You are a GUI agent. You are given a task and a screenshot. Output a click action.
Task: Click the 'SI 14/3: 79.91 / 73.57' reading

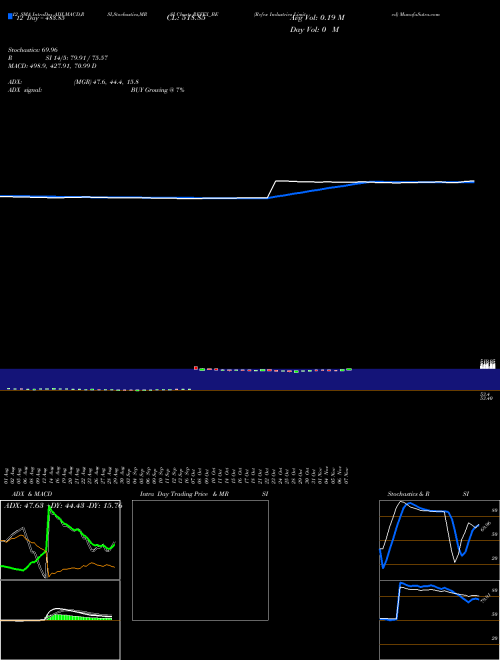point(77,58)
